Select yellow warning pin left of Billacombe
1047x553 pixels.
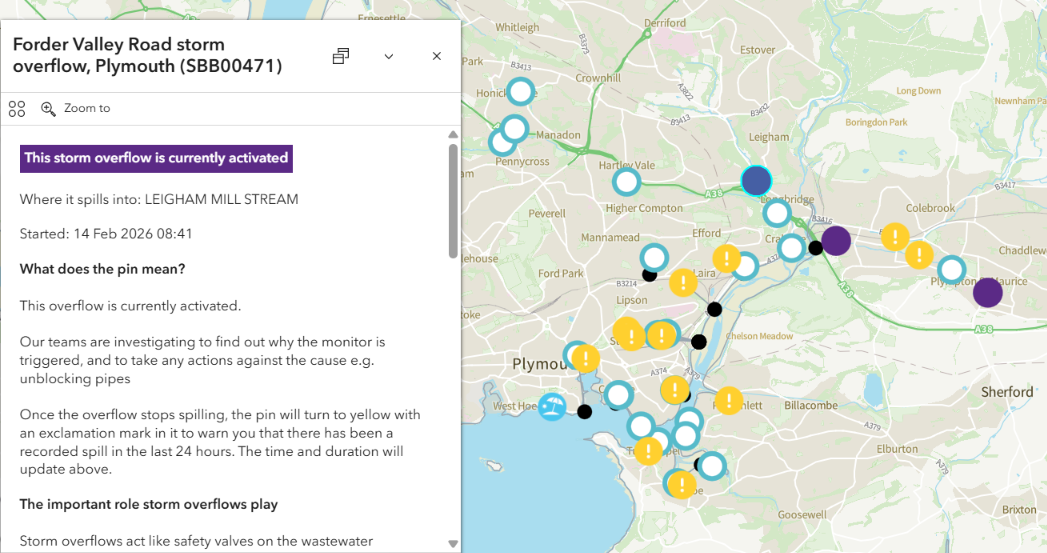point(729,399)
